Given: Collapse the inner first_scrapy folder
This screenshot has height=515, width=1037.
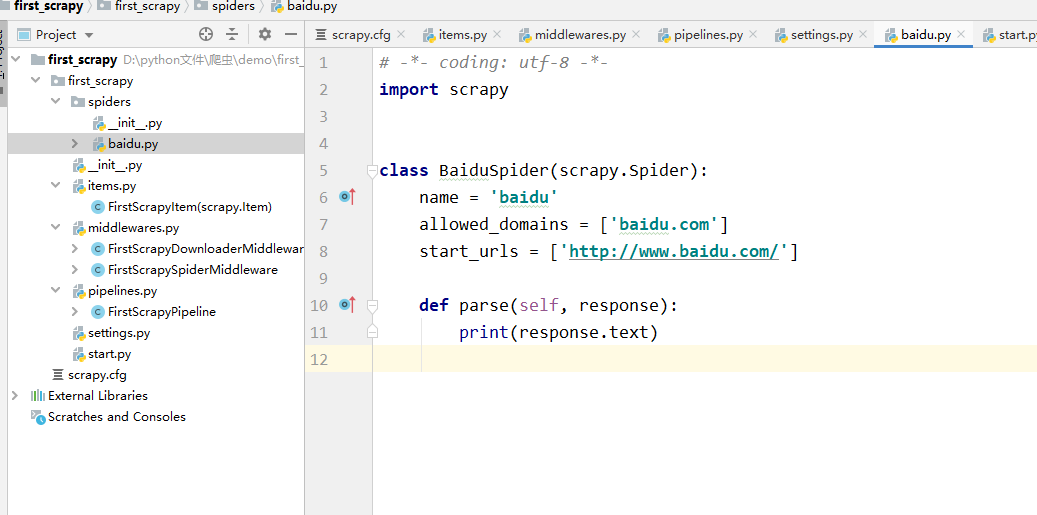Looking at the screenshot, I should (x=35, y=81).
